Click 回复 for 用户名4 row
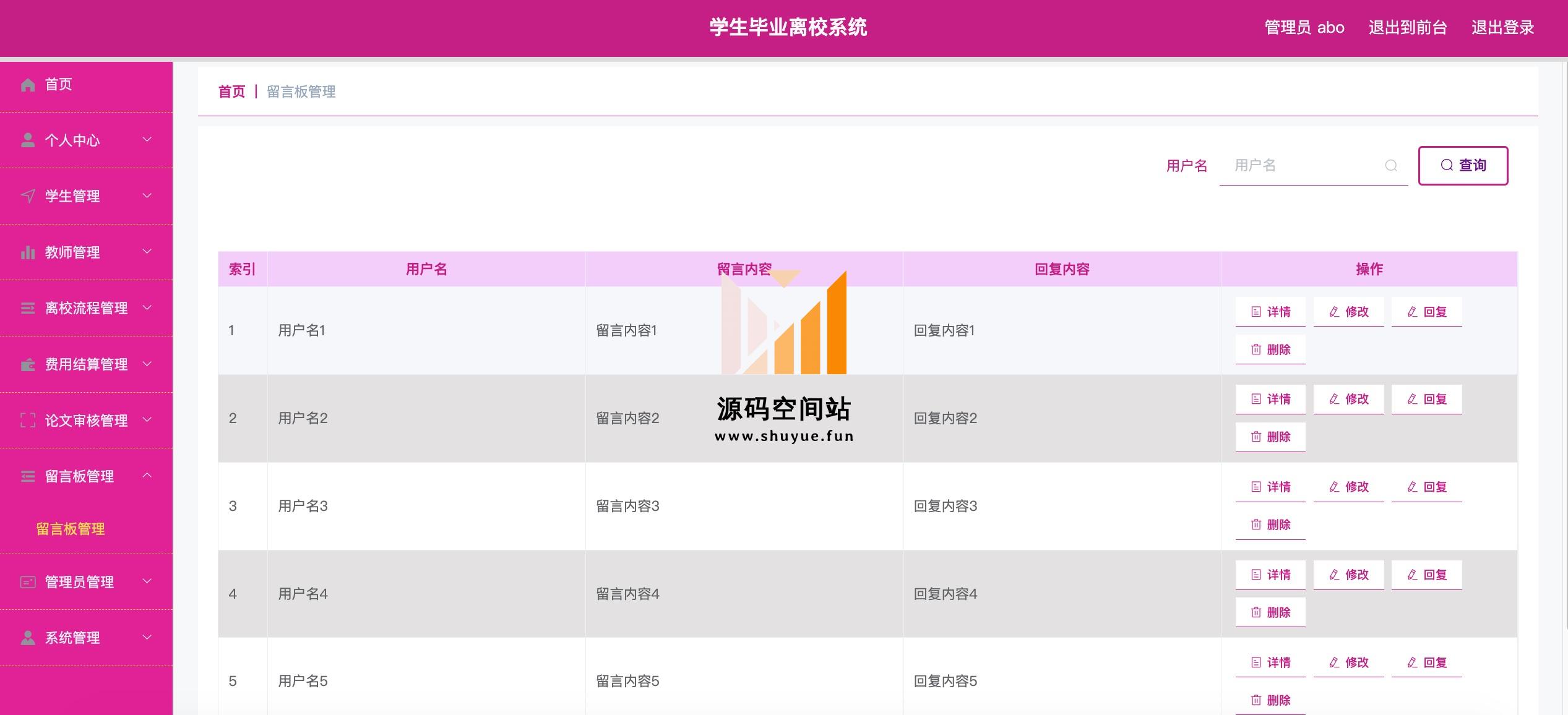Viewport: 1568px width, 715px height. [1426, 575]
